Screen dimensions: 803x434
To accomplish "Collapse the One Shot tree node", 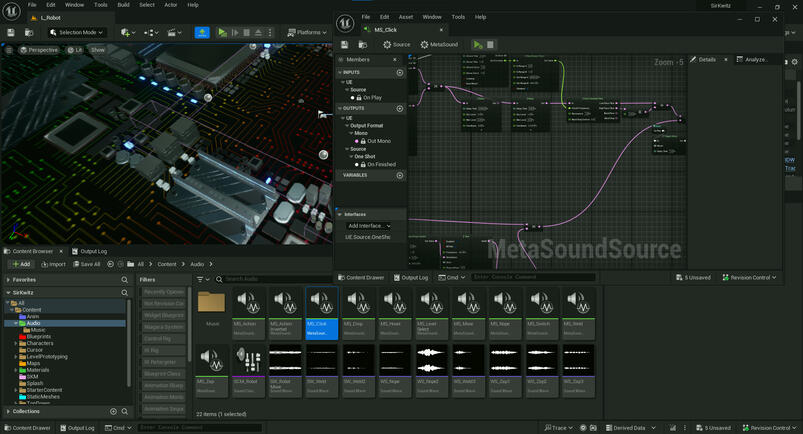I will 351,156.
